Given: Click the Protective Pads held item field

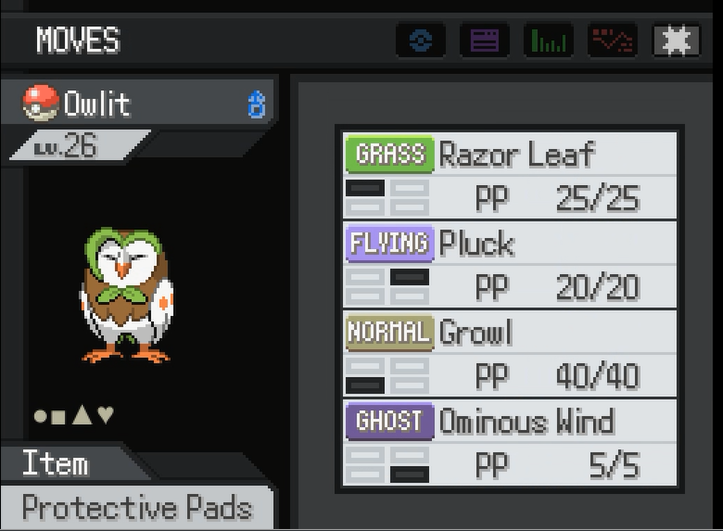Looking at the screenshot, I should coord(137,507).
